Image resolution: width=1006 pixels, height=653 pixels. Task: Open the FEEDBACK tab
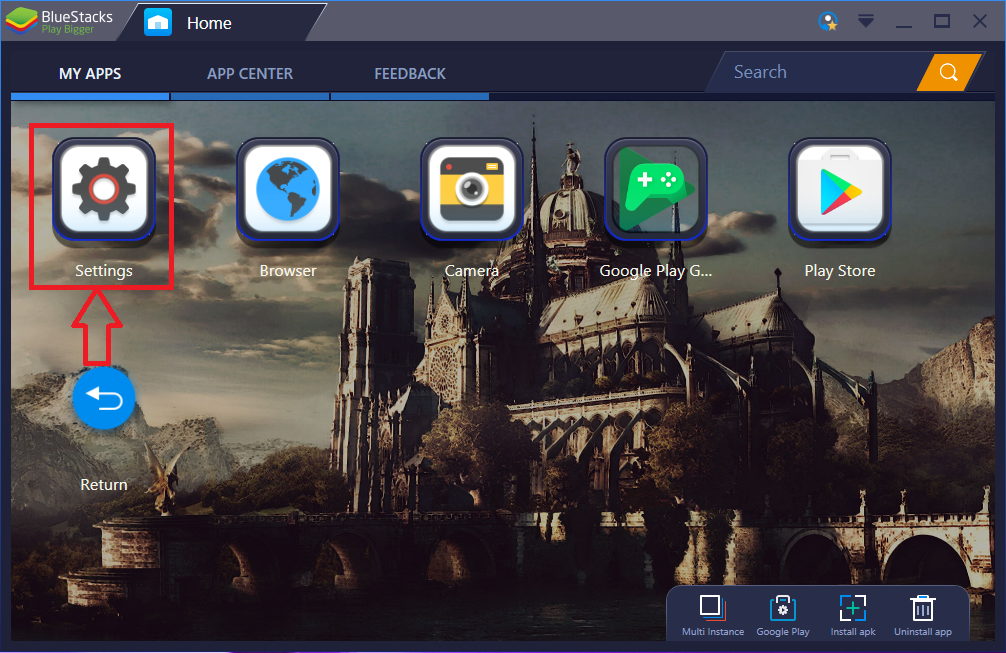click(410, 74)
